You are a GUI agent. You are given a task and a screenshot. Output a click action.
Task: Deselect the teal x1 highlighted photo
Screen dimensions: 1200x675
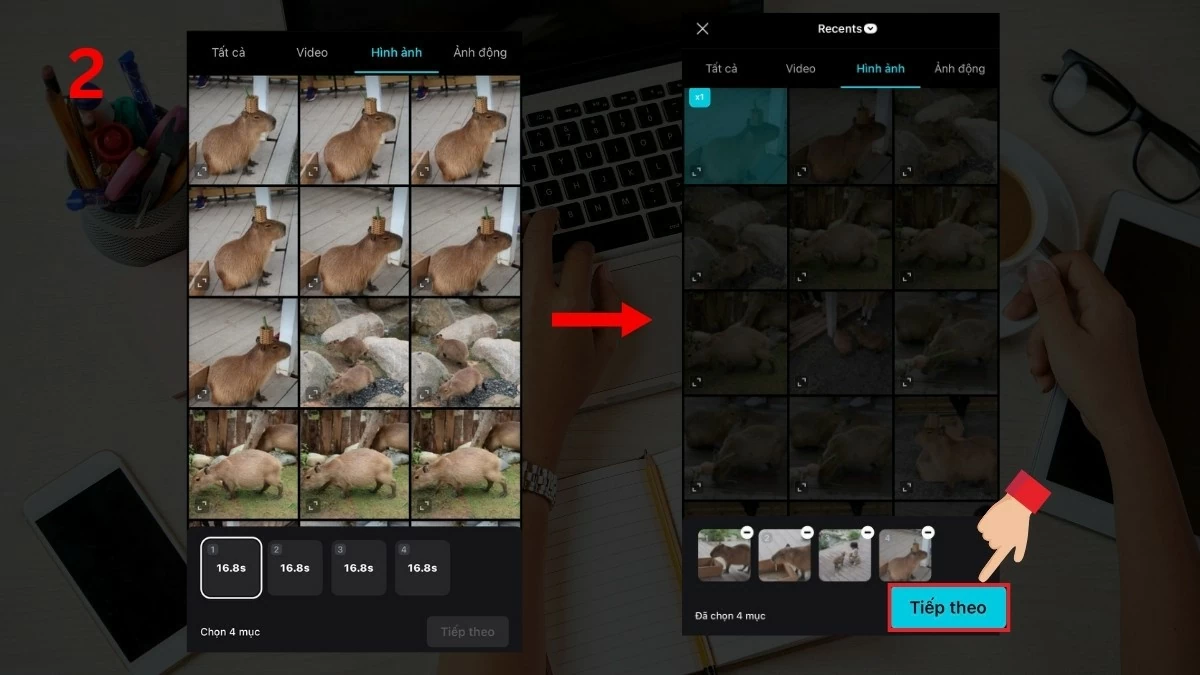735,136
